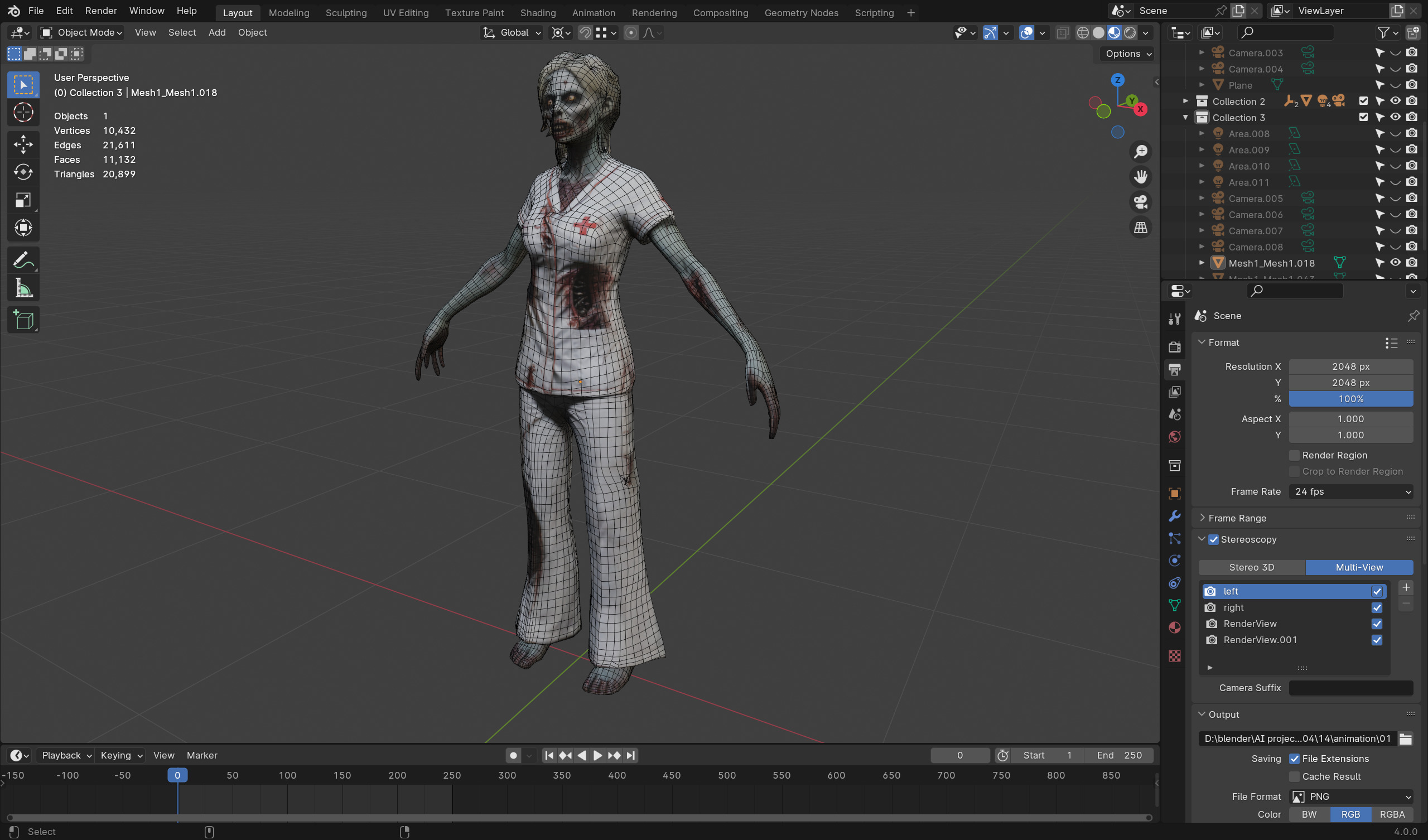Adjust the resolution percentage 100% slider
This screenshot has width=1428, height=840.
tap(1351, 399)
